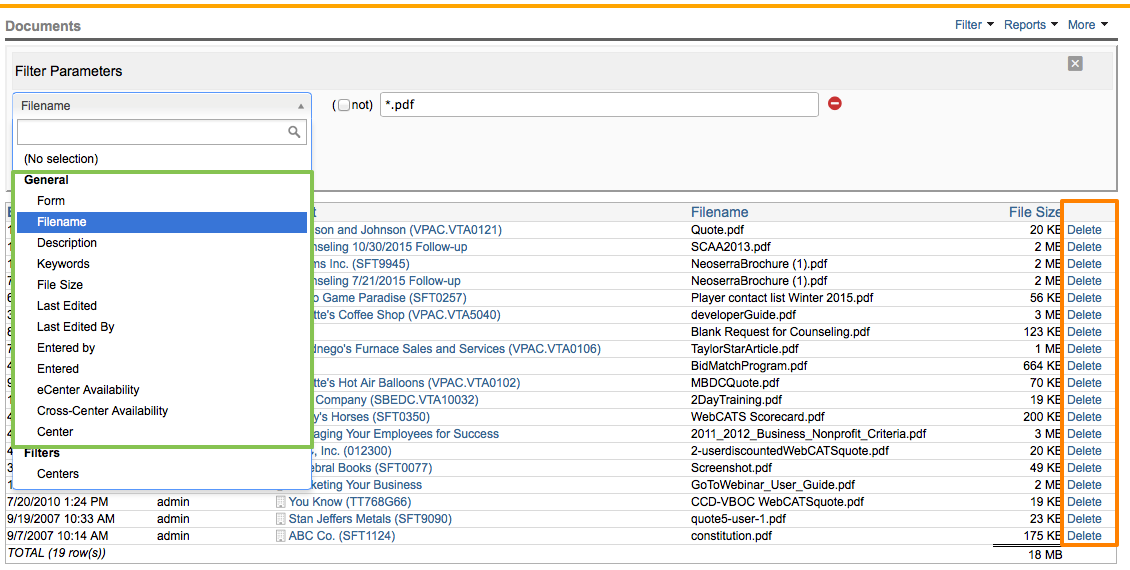
Task: Click the magnifier icon in dropdown search
Action: (294, 132)
